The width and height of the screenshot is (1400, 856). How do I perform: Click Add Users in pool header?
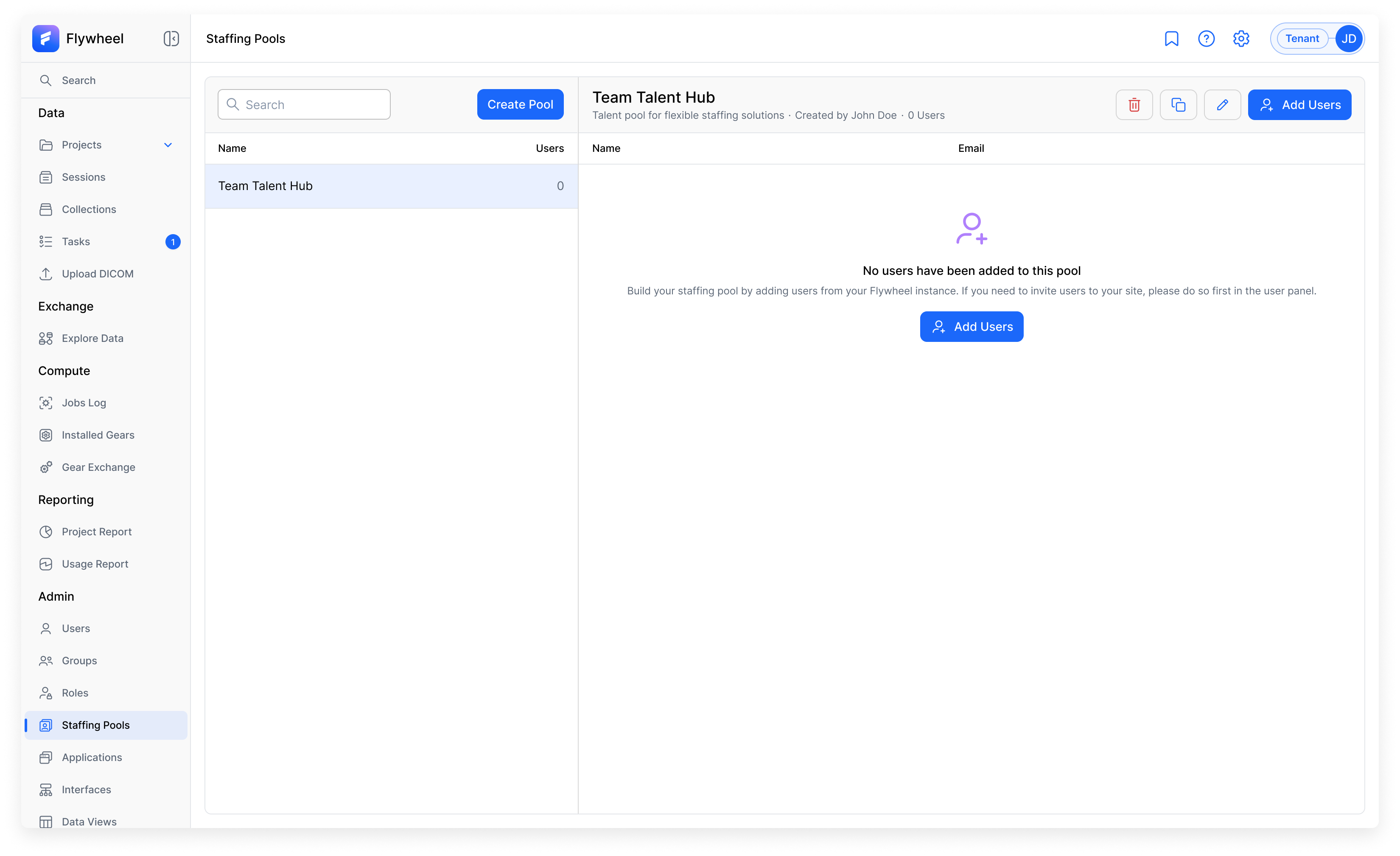[1299, 104]
